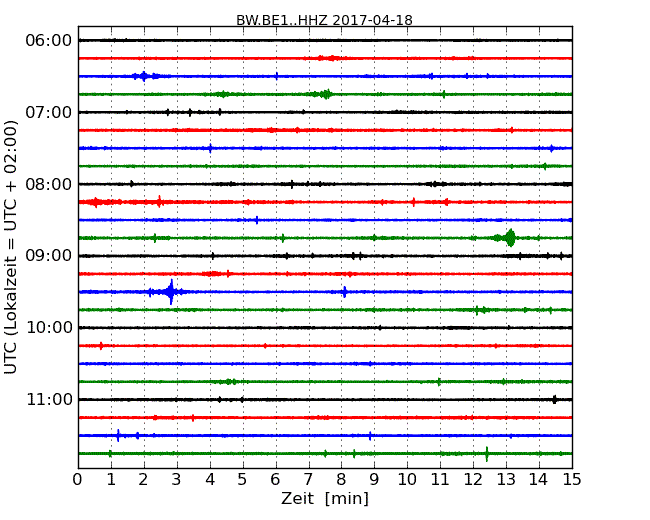Click the large green event near minute 13
Image resolution: width=650 pixels, height=520 pixels.
click(x=510, y=238)
